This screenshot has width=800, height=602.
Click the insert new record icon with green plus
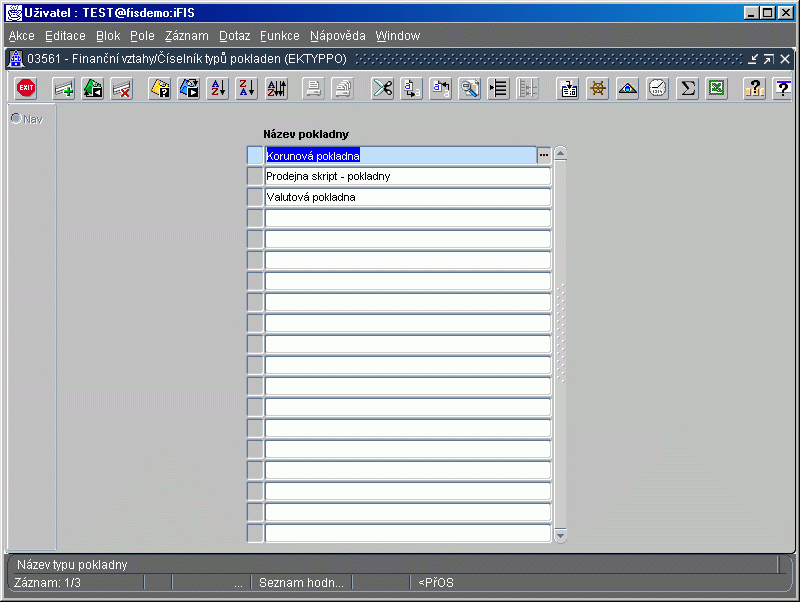pos(63,88)
